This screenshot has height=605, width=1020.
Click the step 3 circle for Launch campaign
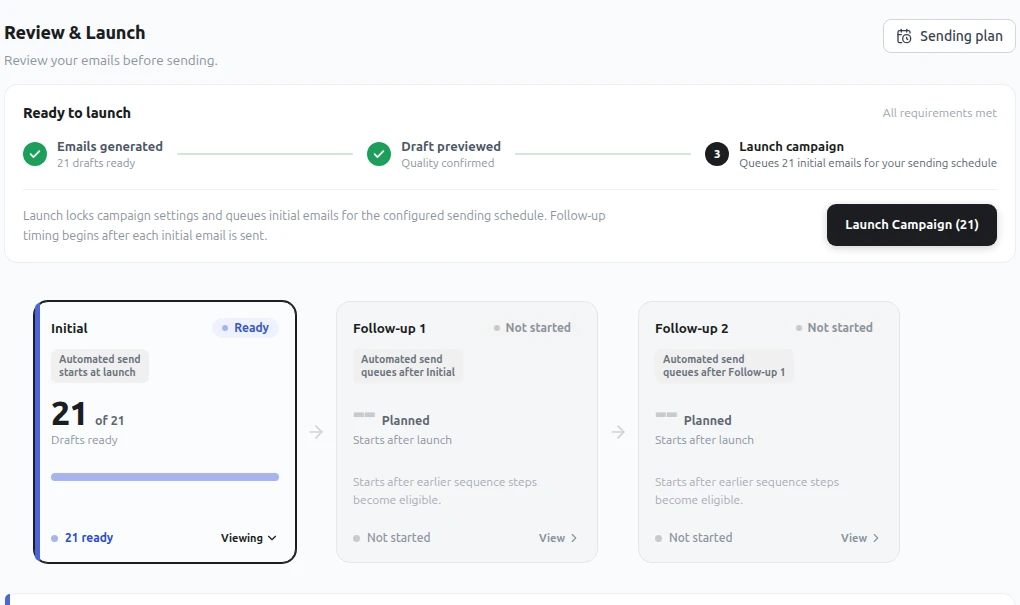(x=717, y=154)
